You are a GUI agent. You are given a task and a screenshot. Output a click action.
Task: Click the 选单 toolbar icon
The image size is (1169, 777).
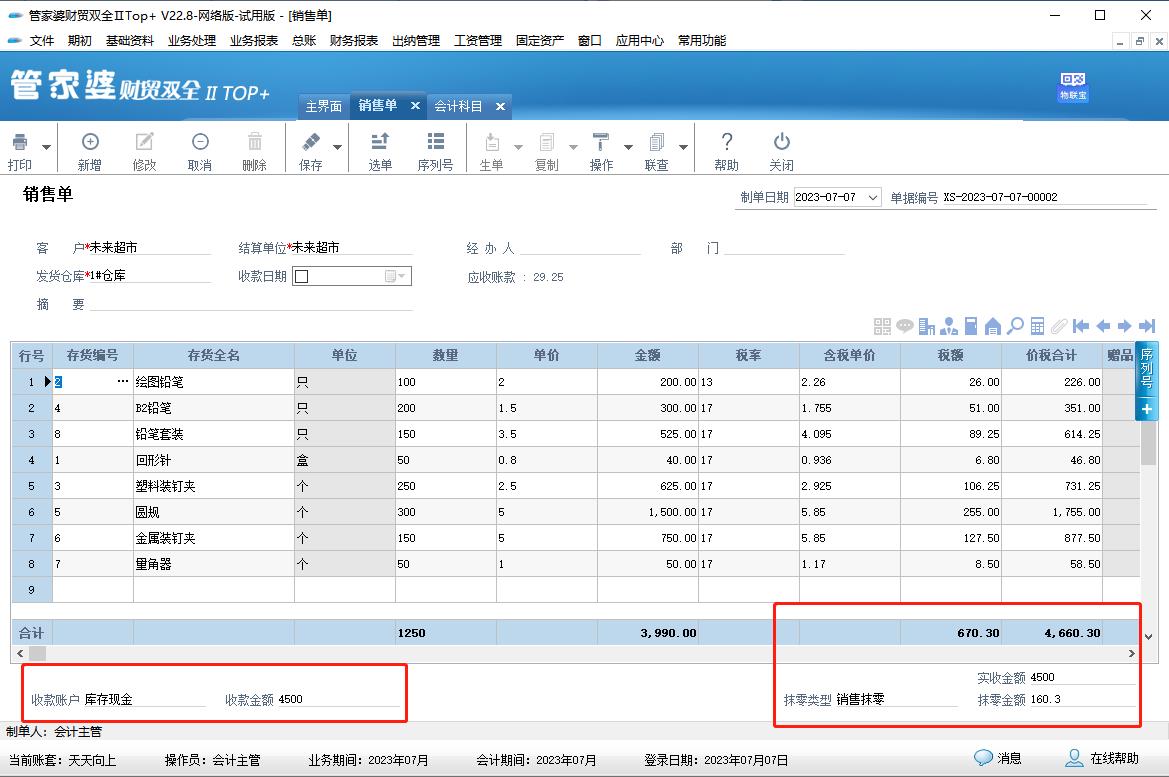point(380,142)
